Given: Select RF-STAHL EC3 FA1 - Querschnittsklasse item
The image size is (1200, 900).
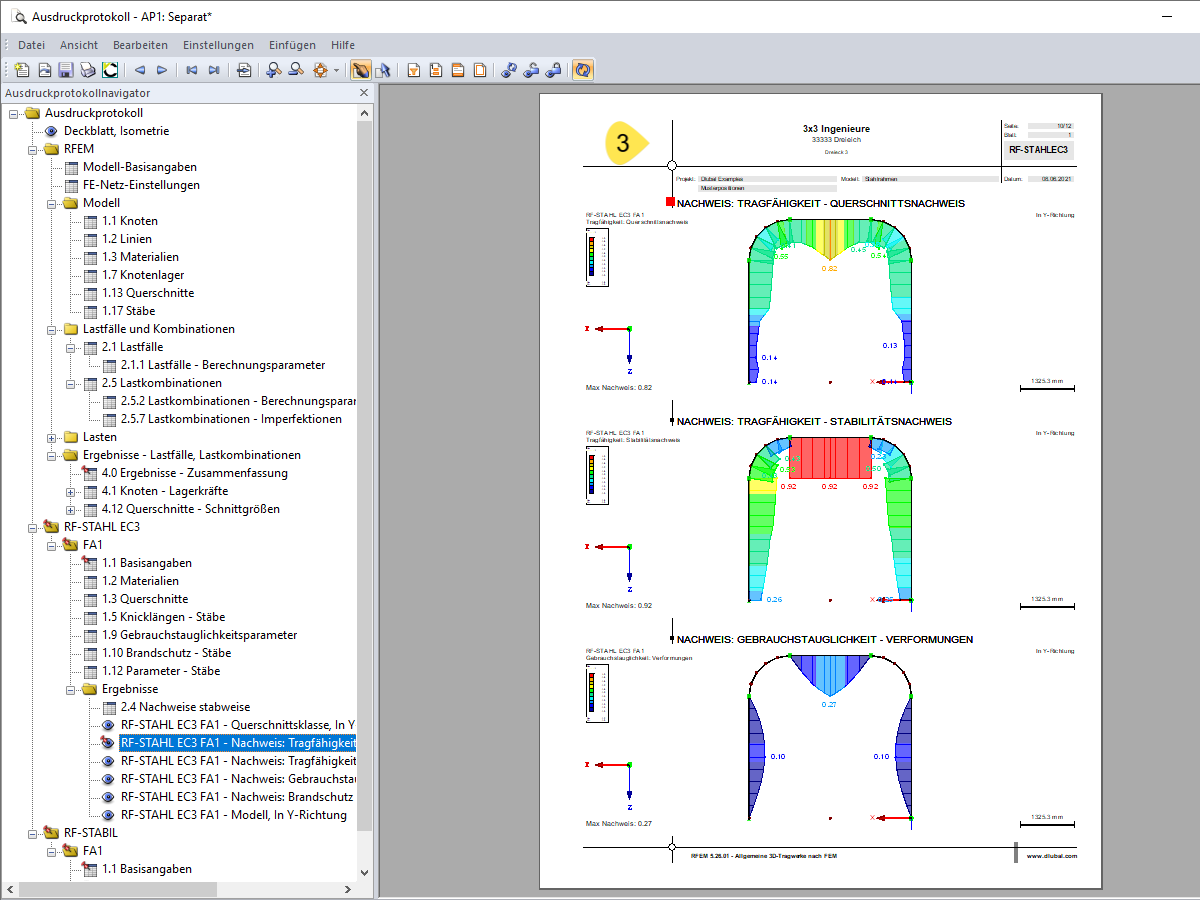Looking at the screenshot, I should [238, 725].
